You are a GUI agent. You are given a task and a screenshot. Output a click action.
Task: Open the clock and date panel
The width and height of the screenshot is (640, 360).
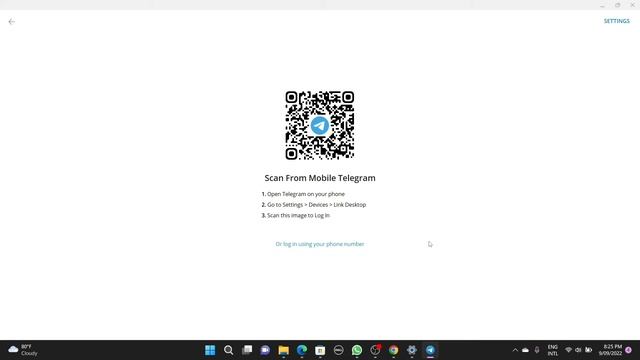coord(610,350)
